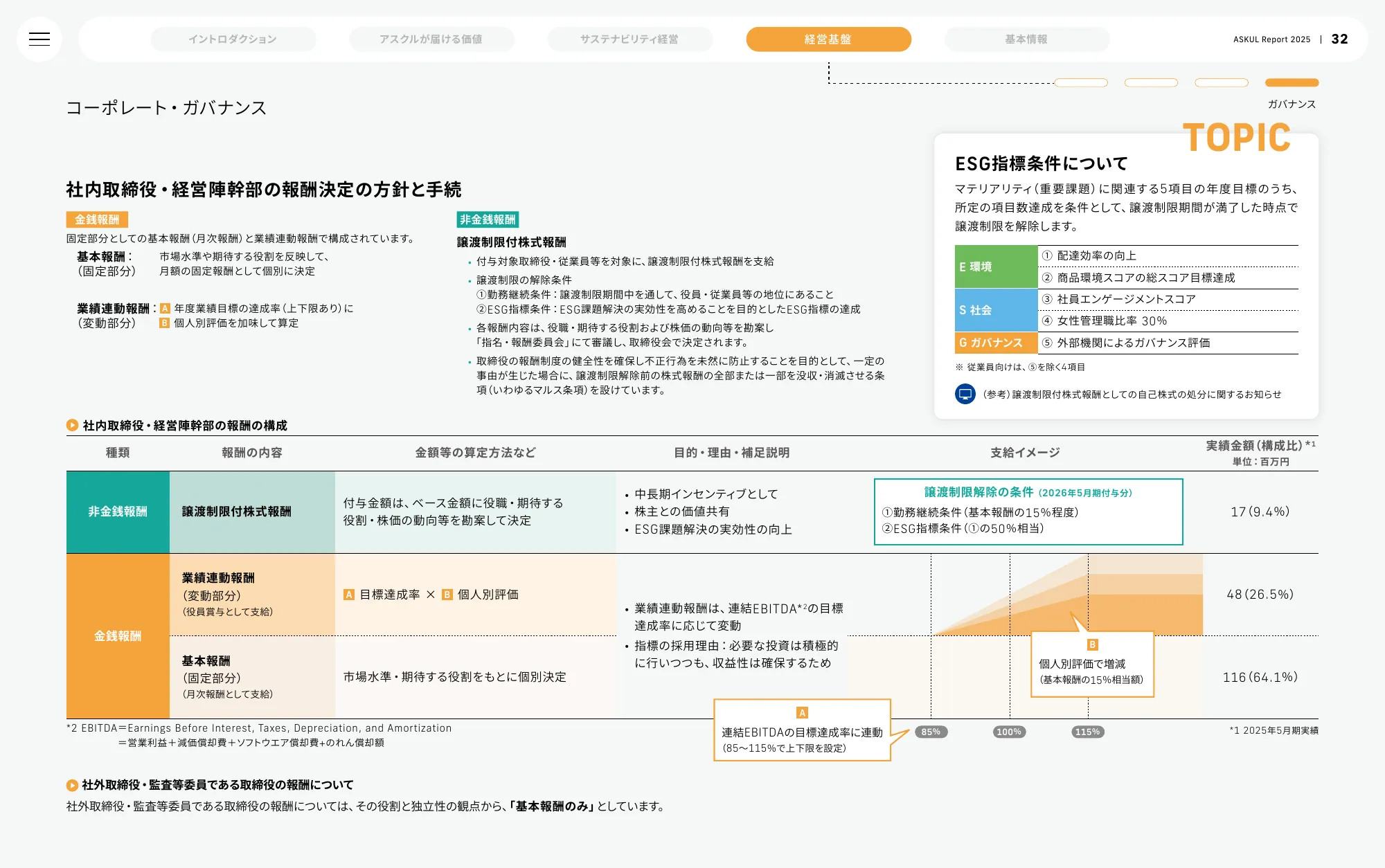Click ESG item ③ 社員エンゲージメントスコア
This screenshot has height=868, width=1385.
[1118, 299]
